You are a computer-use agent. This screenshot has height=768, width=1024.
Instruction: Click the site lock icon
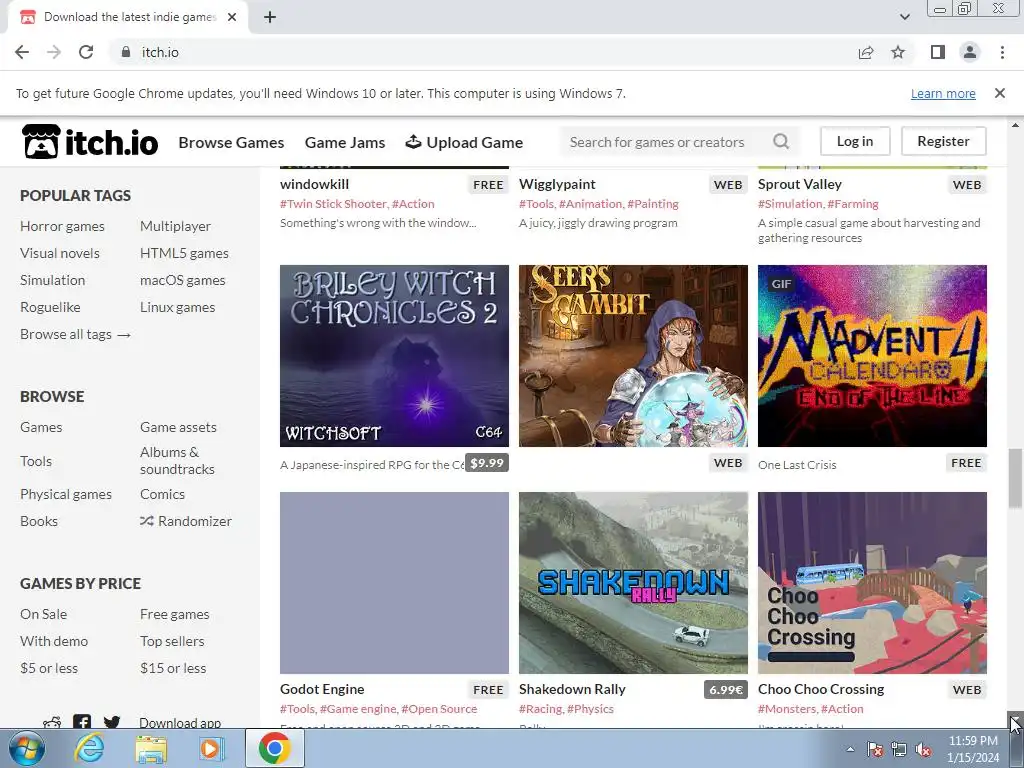(x=126, y=52)
